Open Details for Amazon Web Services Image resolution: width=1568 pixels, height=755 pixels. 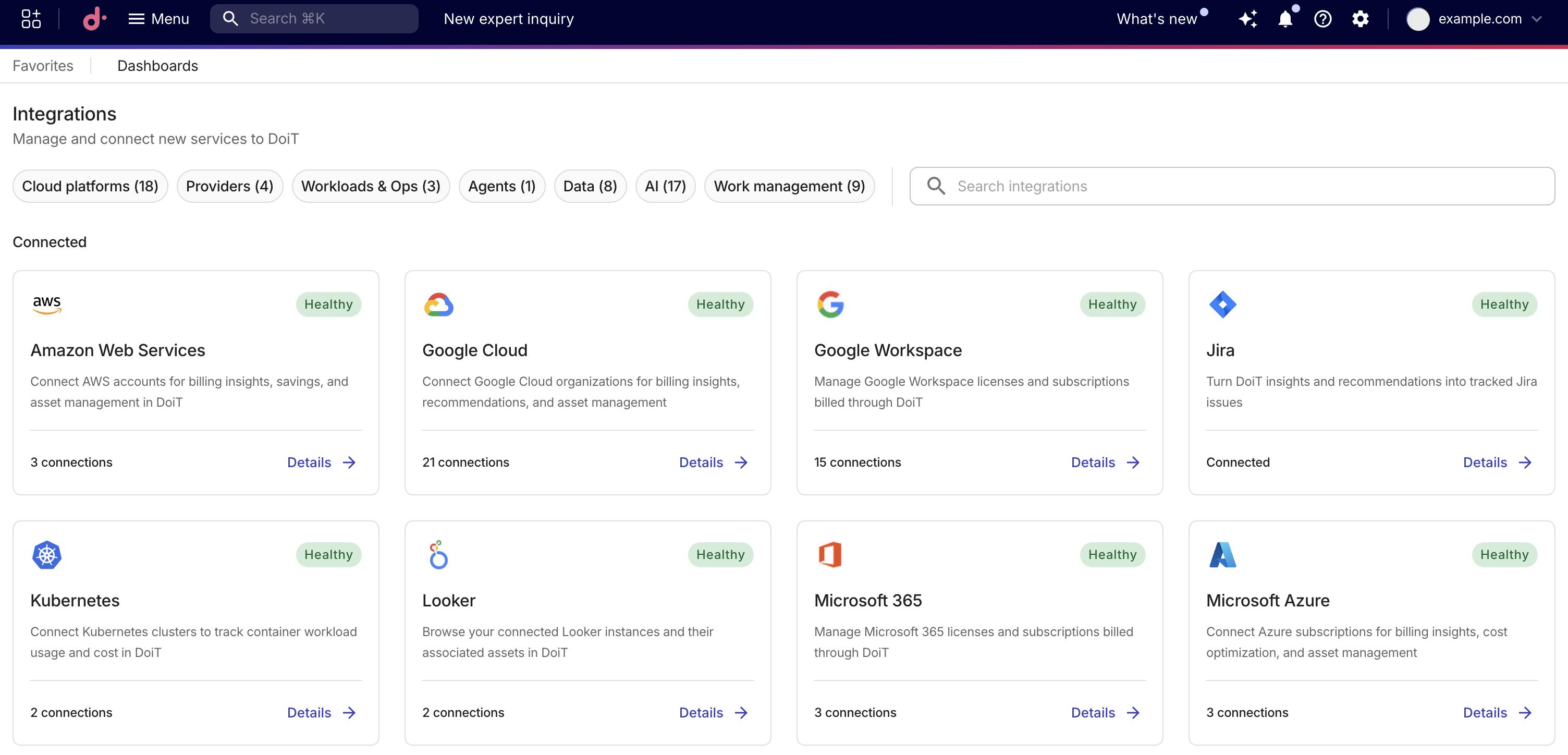coord(322,462)
